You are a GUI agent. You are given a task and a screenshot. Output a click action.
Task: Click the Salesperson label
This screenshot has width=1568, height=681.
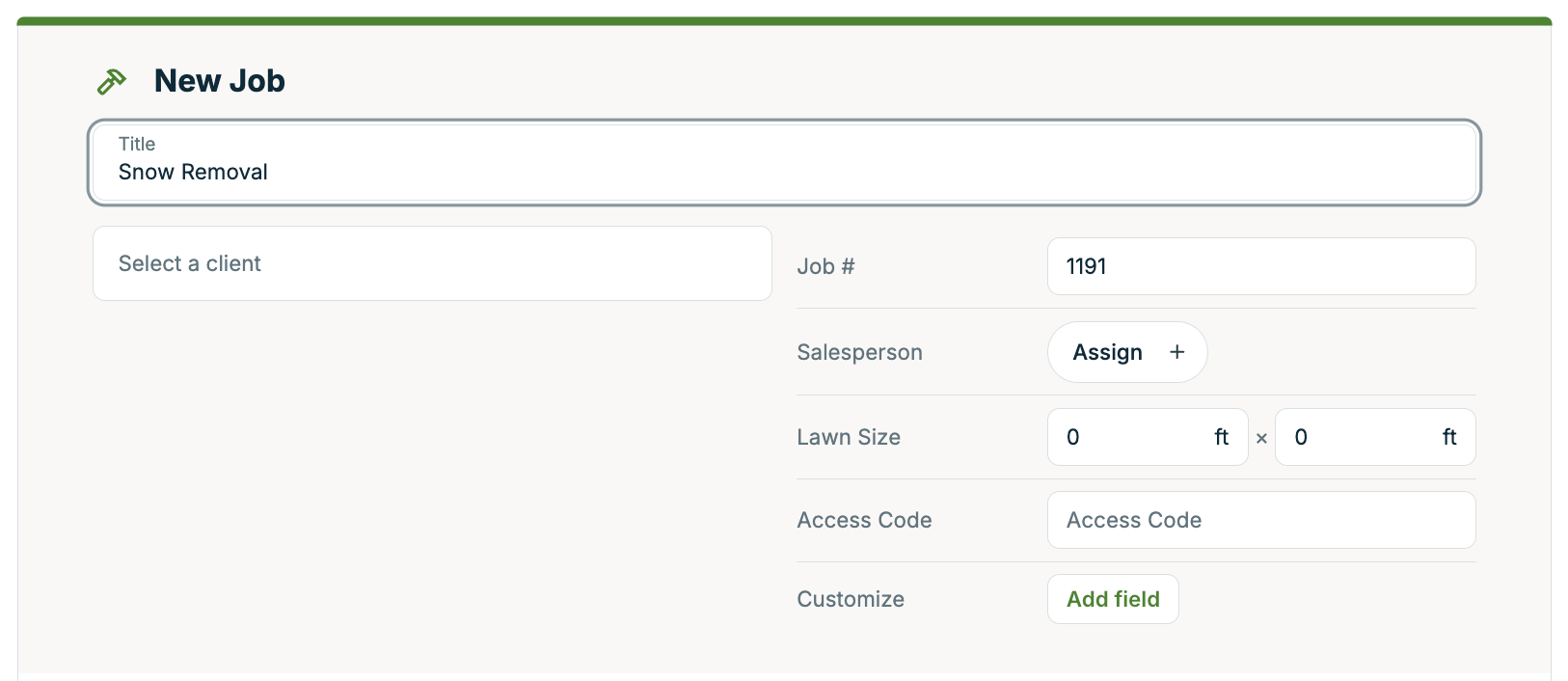(858, 352)
